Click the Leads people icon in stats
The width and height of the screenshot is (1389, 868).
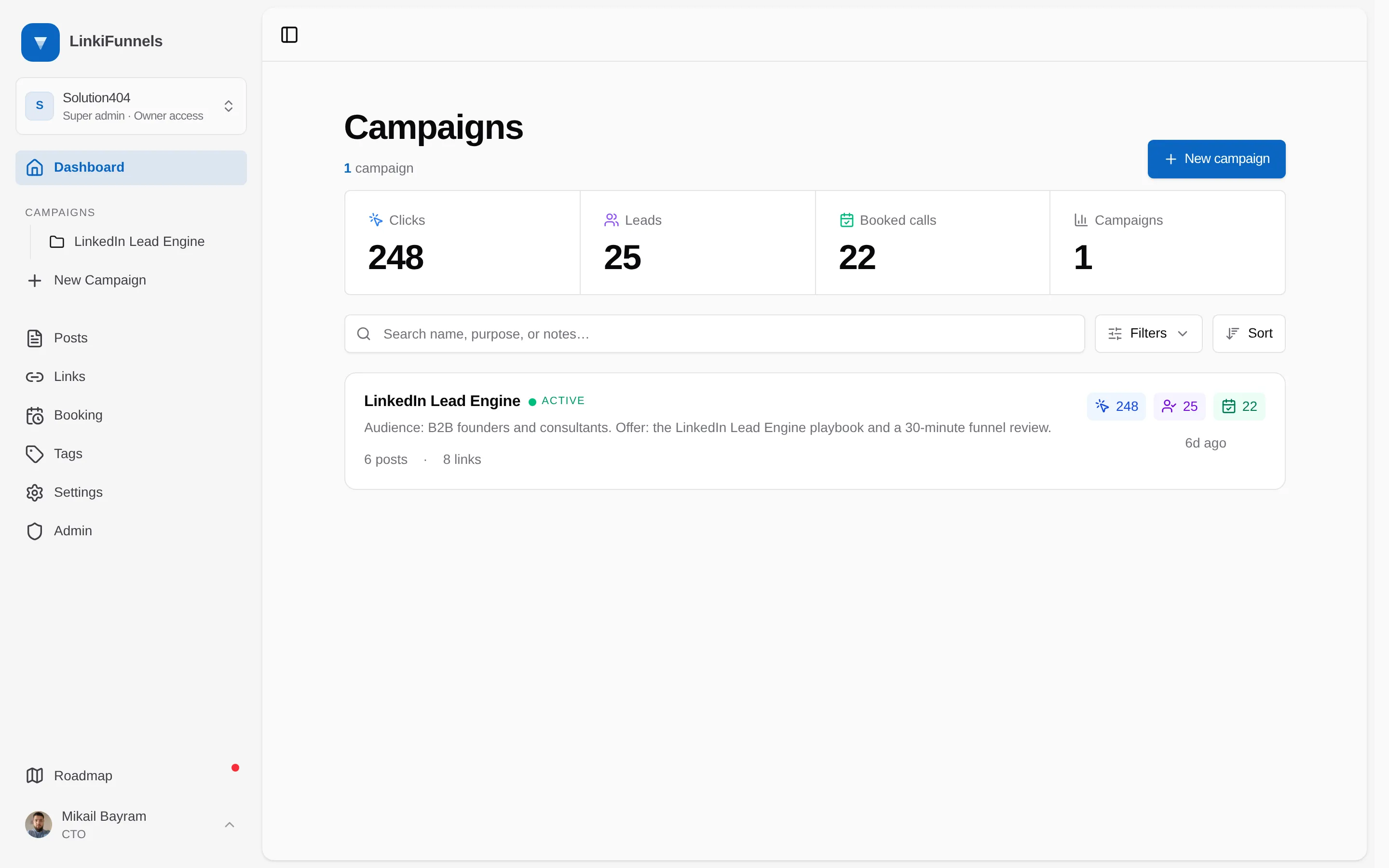[x=611, y=220]
